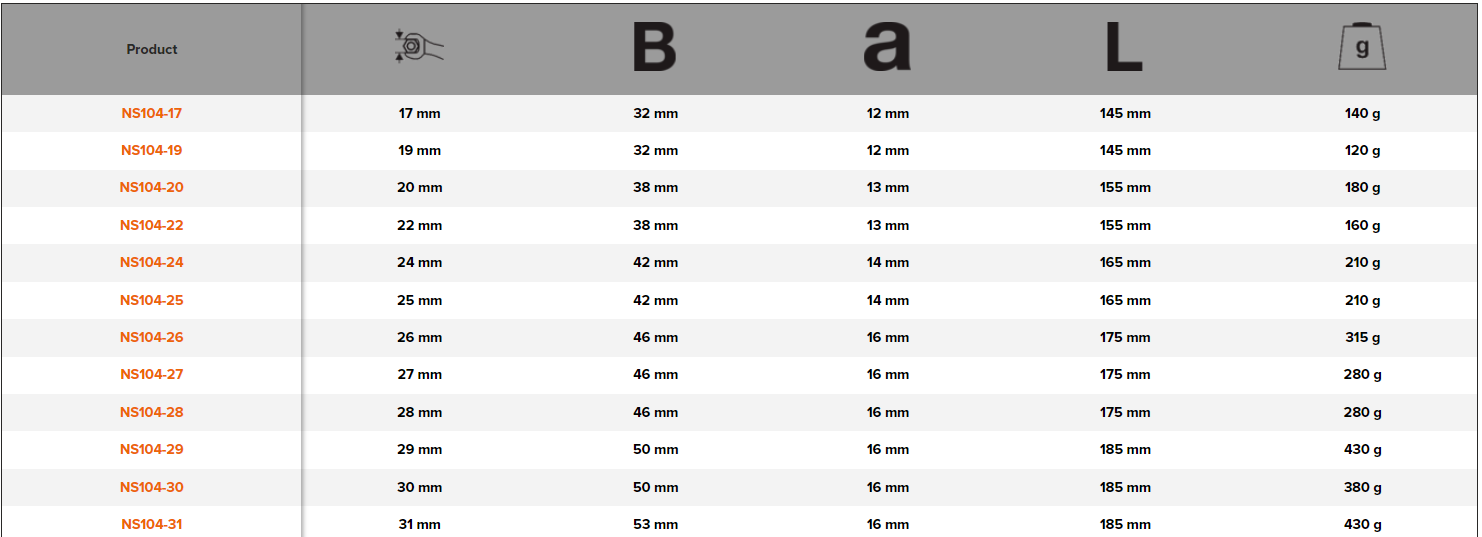Screen dimensions: 1482x537
Task: Click the Product column header
Action: 152,49
